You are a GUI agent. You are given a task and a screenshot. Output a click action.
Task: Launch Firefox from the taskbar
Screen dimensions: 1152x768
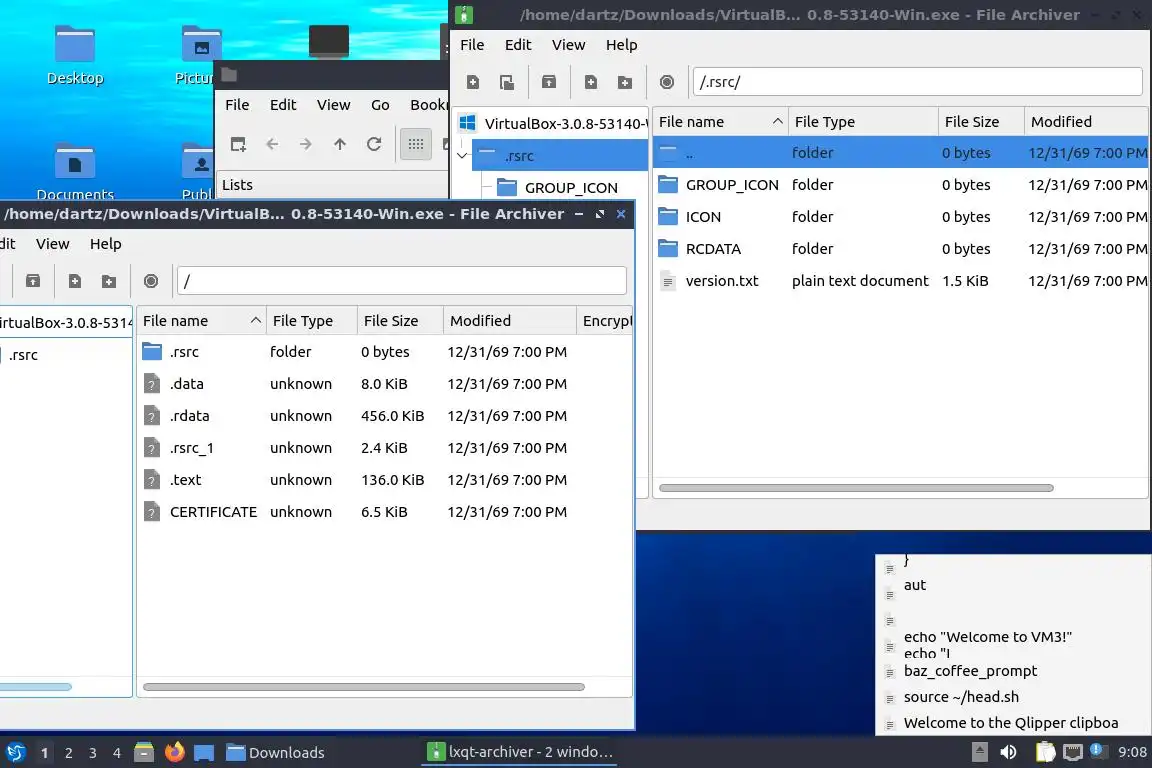coord(175,752)
